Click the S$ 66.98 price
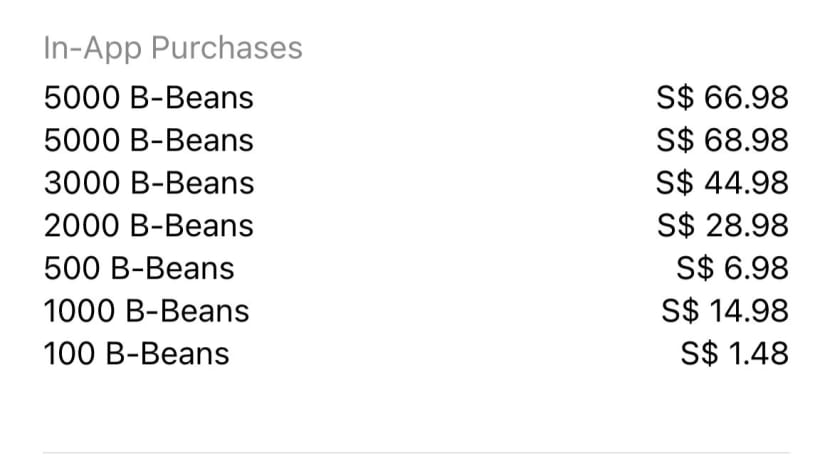The width and height of the screenshot is (830, 468). pos(722,98)
